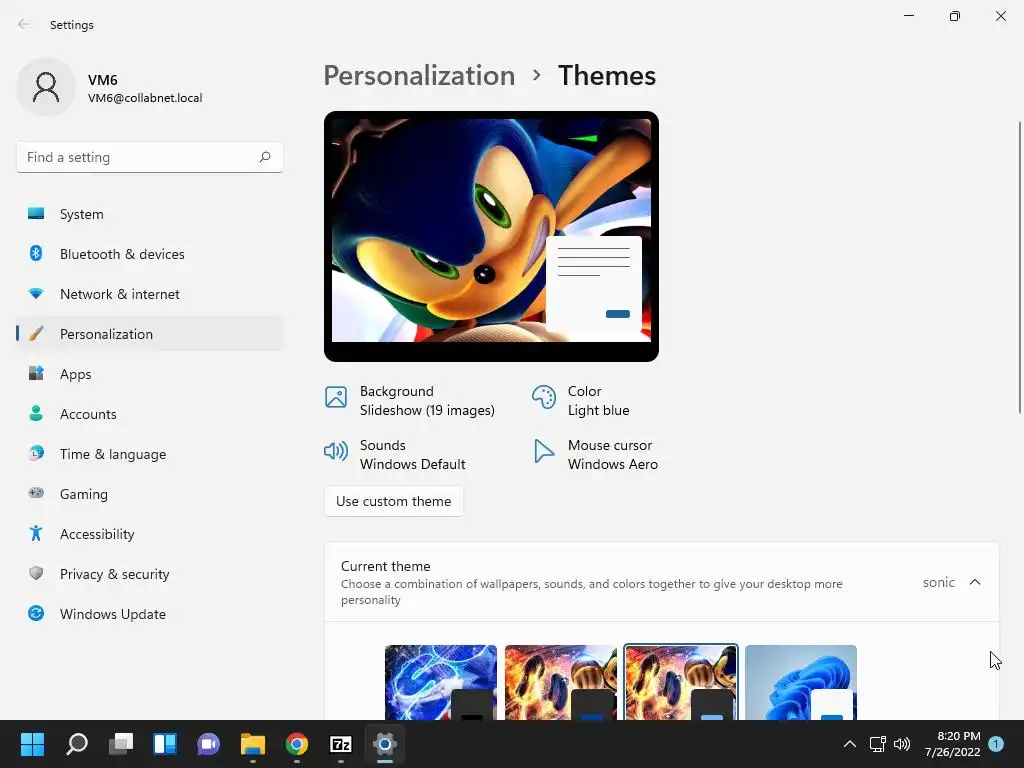Open Mouse cursor Windows Aero settings

(x=596, y=455)
